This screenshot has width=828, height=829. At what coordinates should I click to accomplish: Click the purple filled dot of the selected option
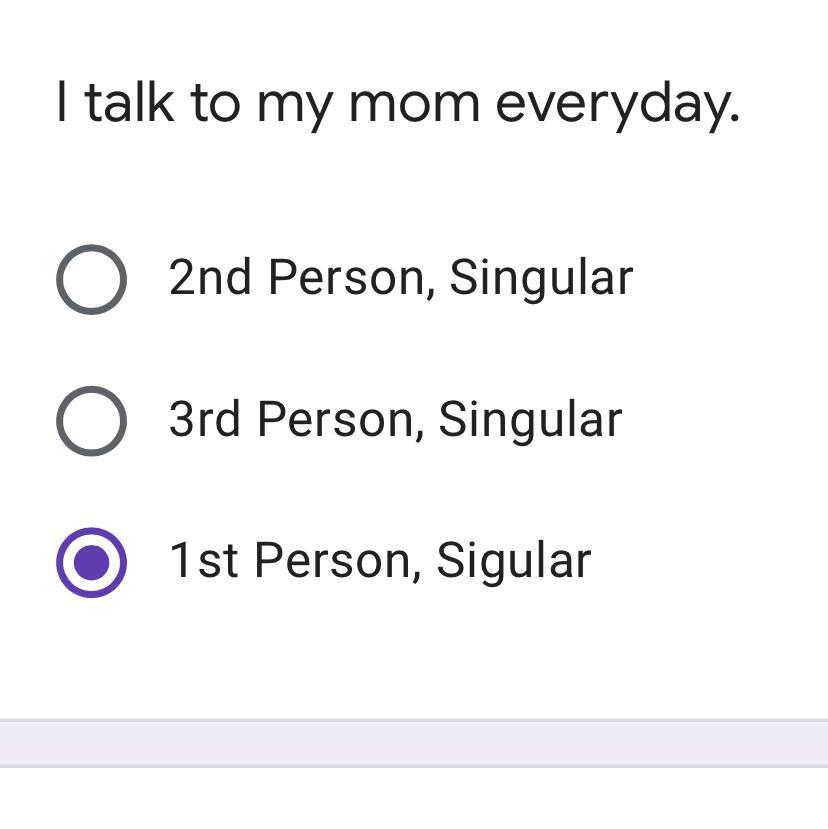(x=91, y=562)
